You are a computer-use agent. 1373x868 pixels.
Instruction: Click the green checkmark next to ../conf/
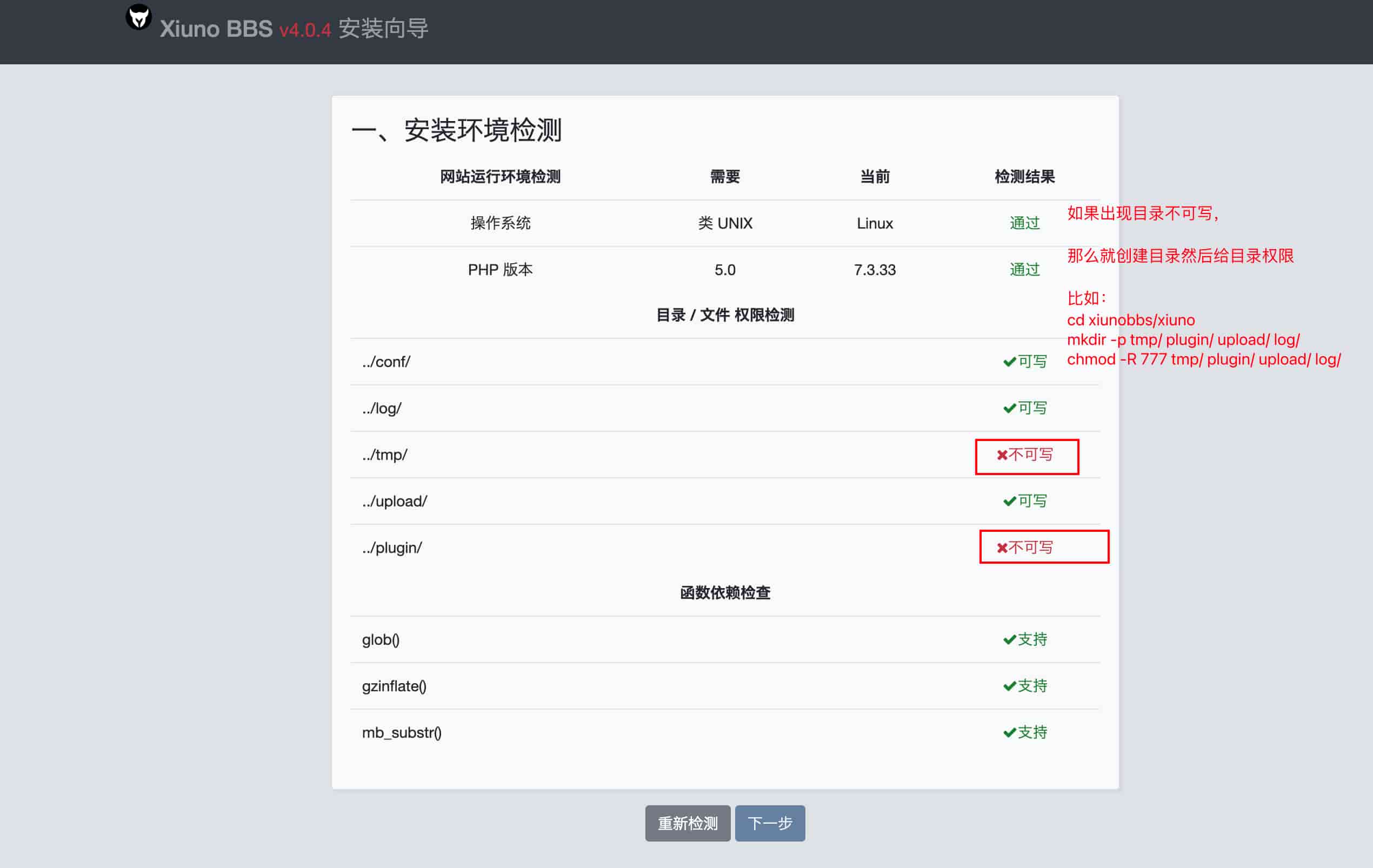(x=1009, y=362)
